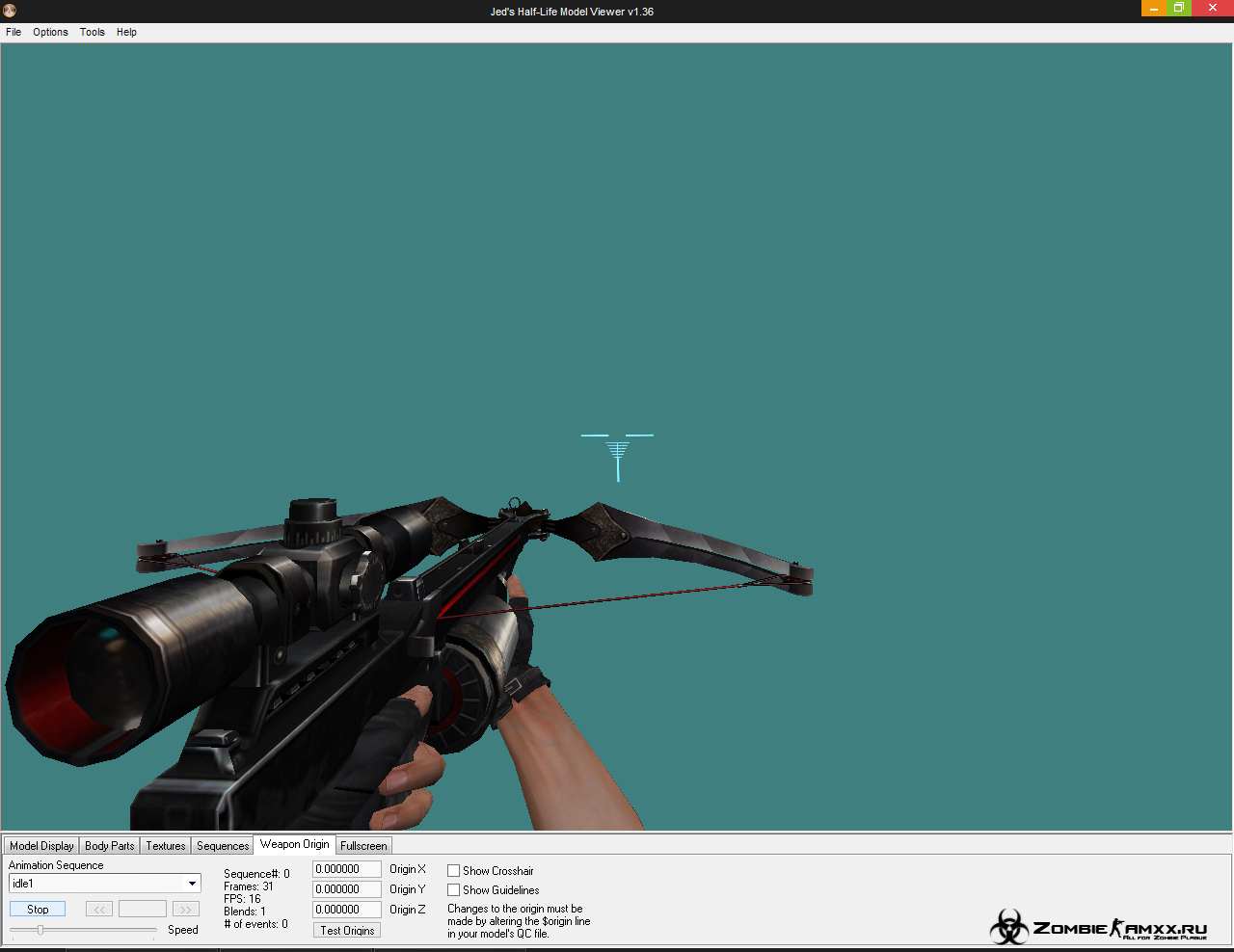Expand the Animation Sequence dropdown
Screen dimensions: 1234x952
click(192, 884)
